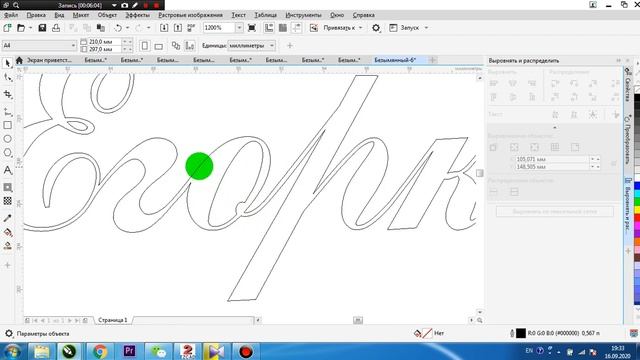Toggle the all-pages layout button
The height and width of the screenshot is (360, 640).
point(176,46)
